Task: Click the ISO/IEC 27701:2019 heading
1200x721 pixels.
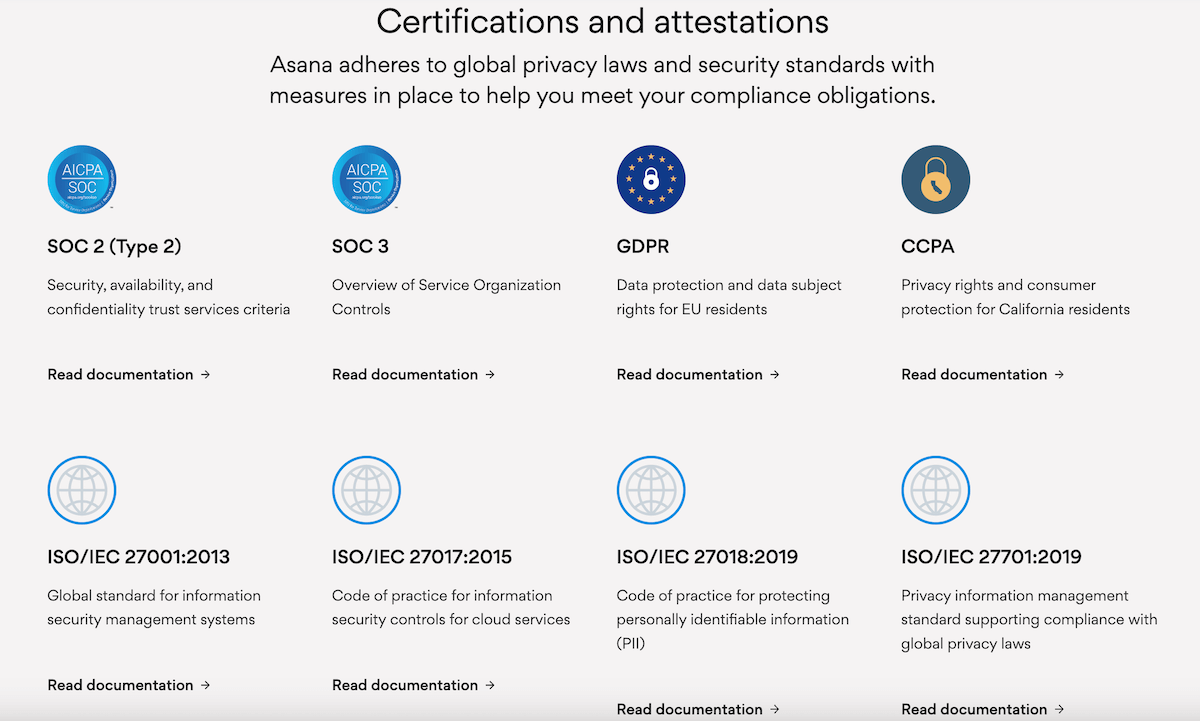Action: [991, 557]
